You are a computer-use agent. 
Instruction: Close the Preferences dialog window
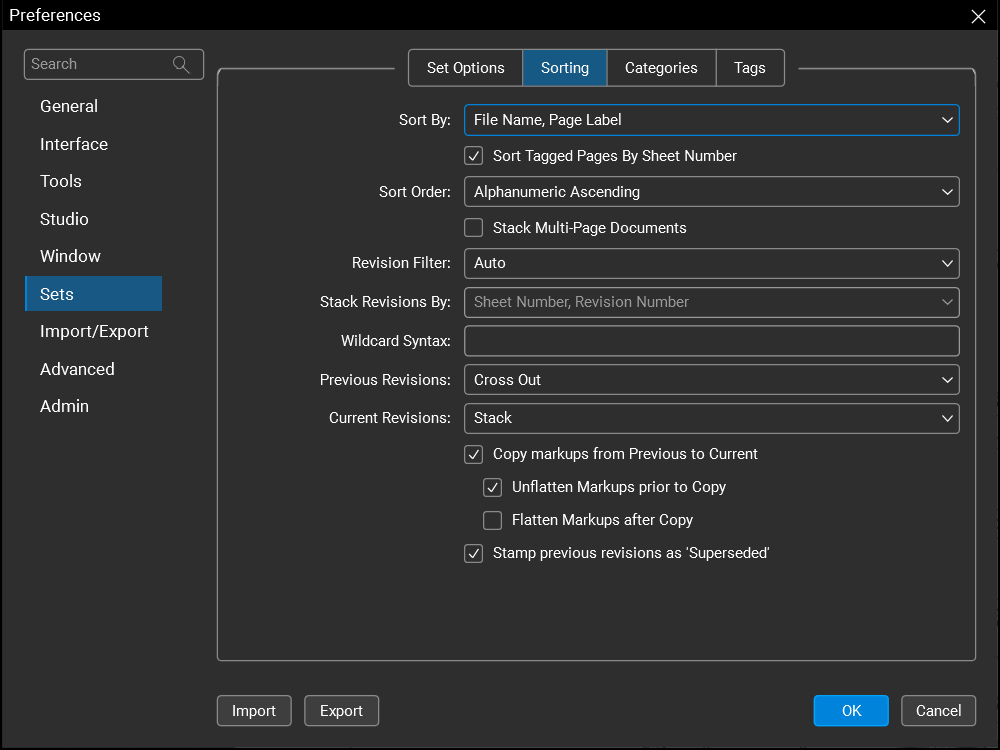tap(978, 16)
